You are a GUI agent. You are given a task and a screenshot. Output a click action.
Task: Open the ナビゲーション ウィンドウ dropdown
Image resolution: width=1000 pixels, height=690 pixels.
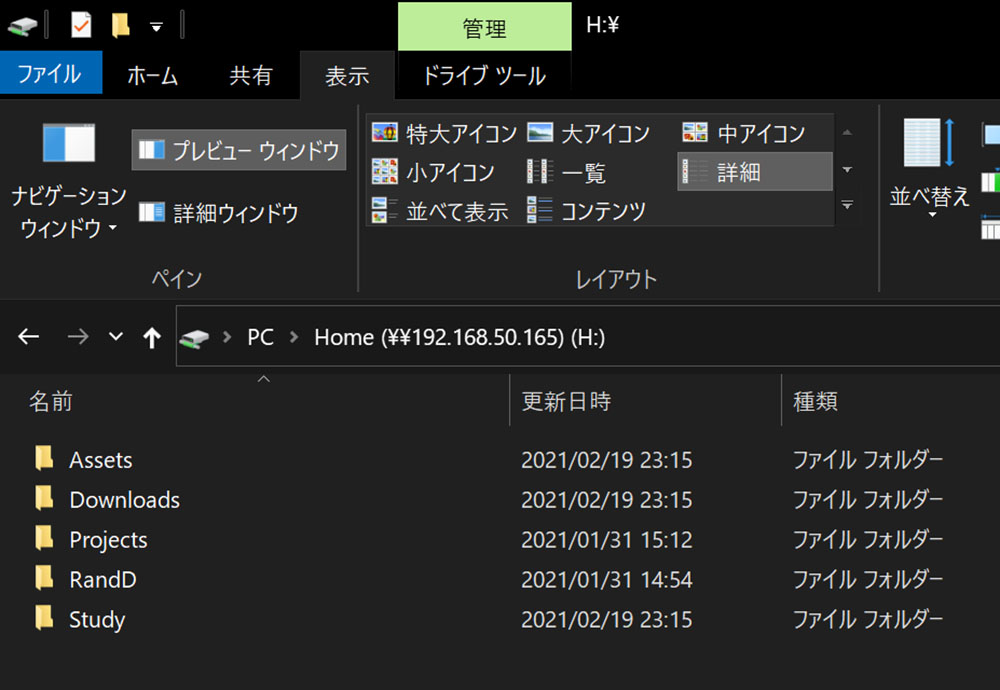click(x=69, y=212)
